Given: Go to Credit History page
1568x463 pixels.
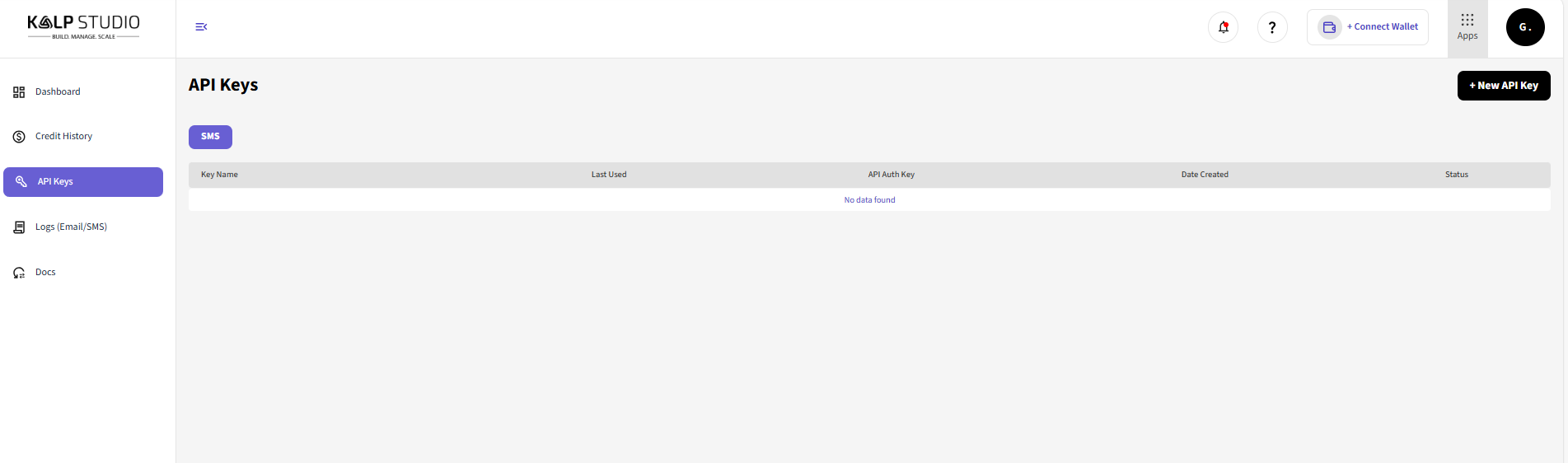Looking at the screenshot, I should [x=63, y=136].
